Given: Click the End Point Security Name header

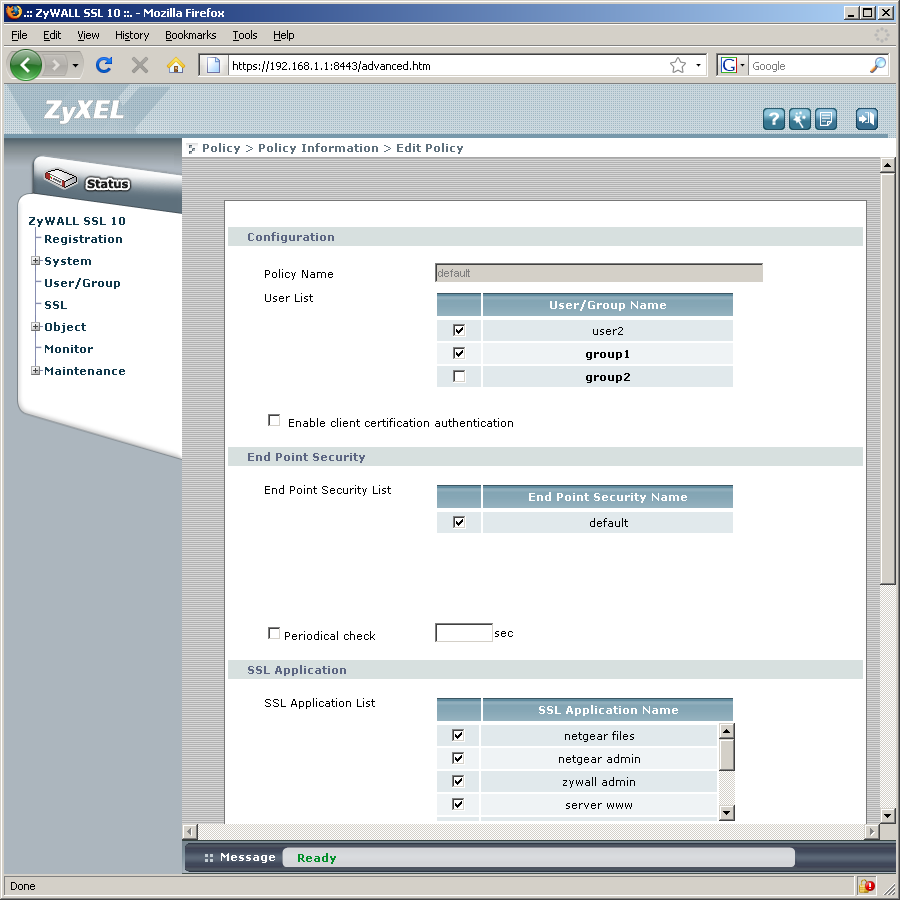Looking at the screenshot, I should (607, 496).
